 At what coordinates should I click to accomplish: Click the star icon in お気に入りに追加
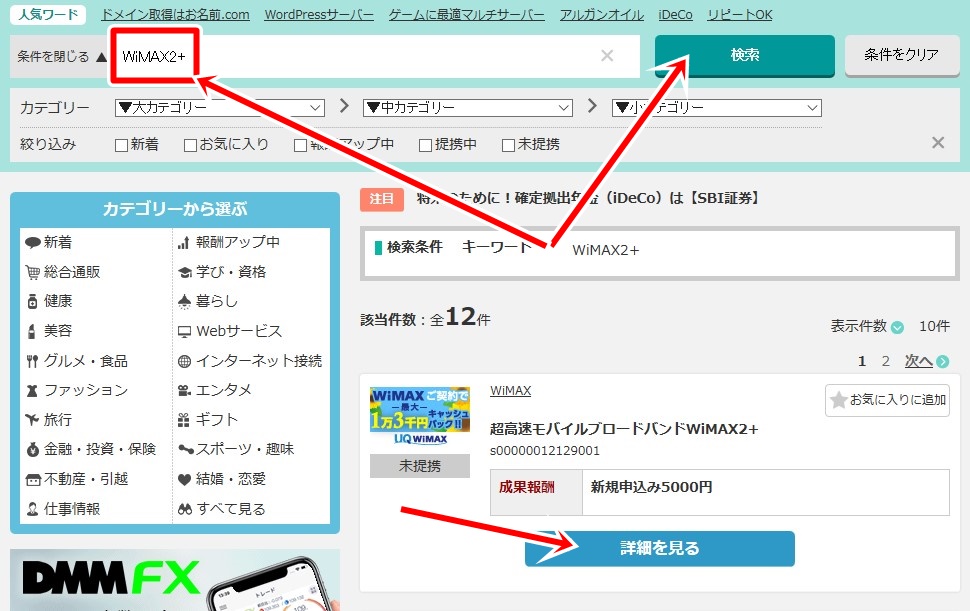[839, 400]
